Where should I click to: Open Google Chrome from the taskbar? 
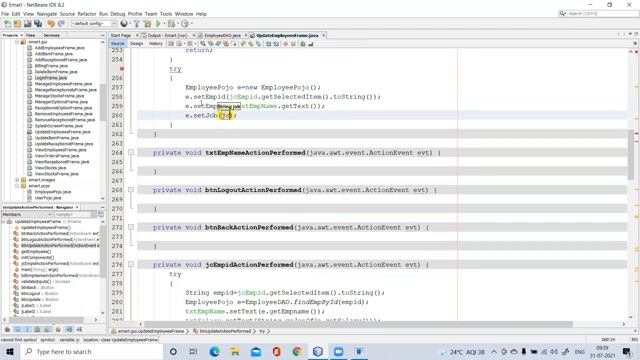[297, 351]
